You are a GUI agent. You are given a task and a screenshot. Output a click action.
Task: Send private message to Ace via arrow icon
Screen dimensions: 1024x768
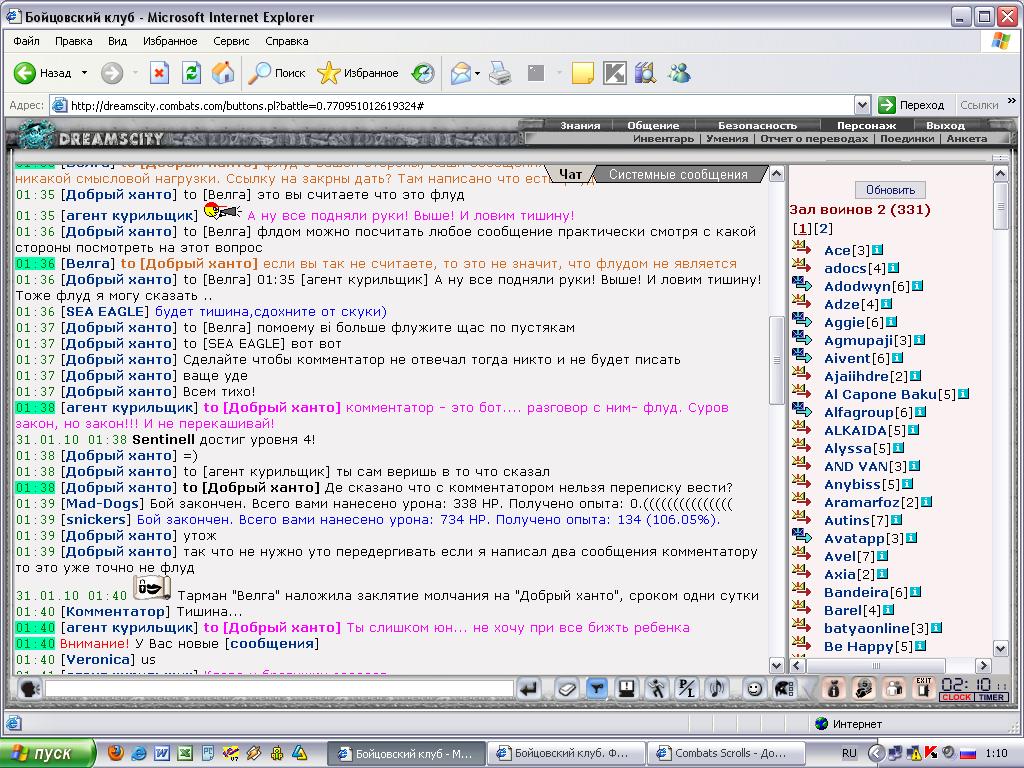click(x=801, y=248)
